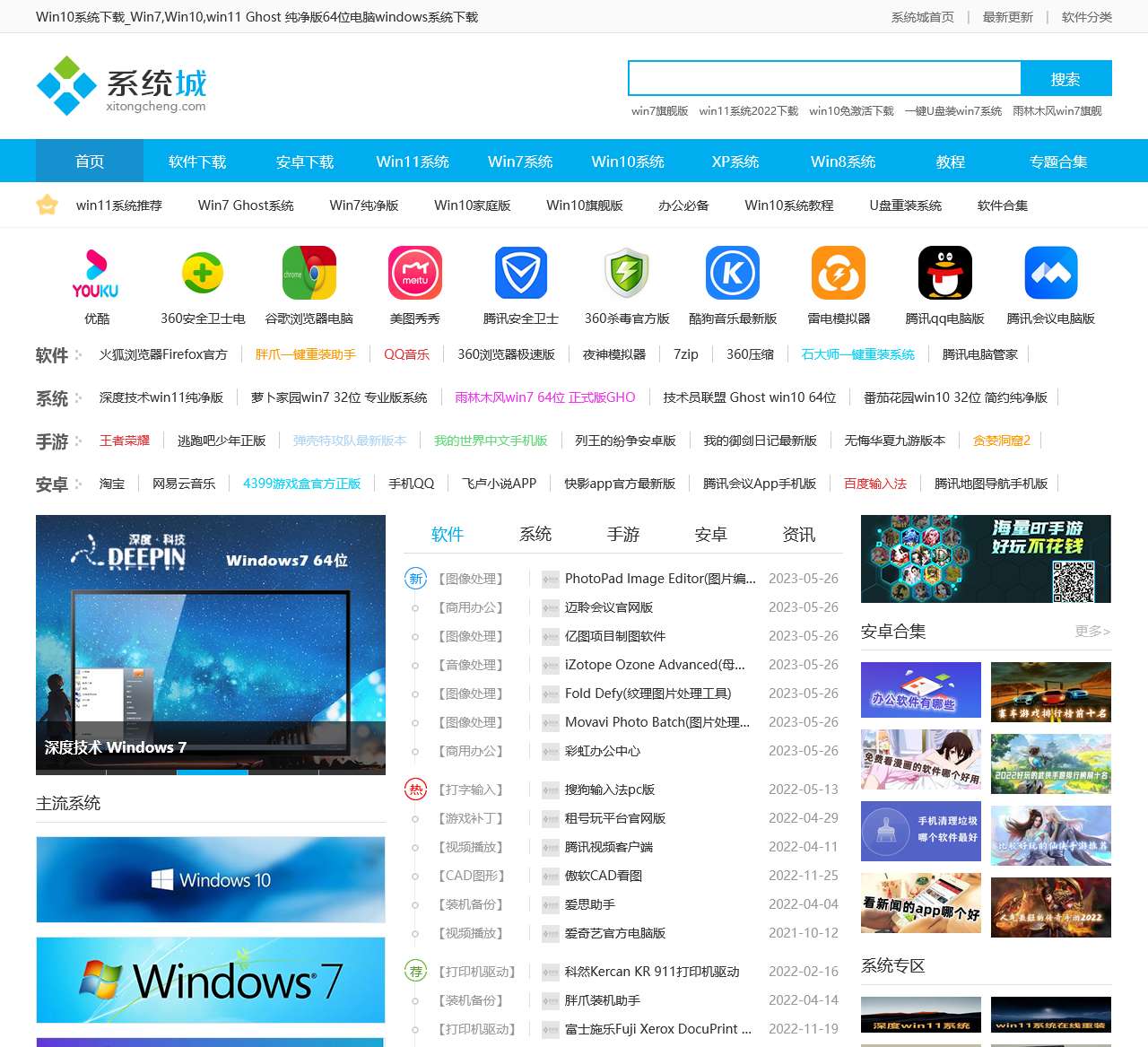Open the 首页 navigation tab

90,161
